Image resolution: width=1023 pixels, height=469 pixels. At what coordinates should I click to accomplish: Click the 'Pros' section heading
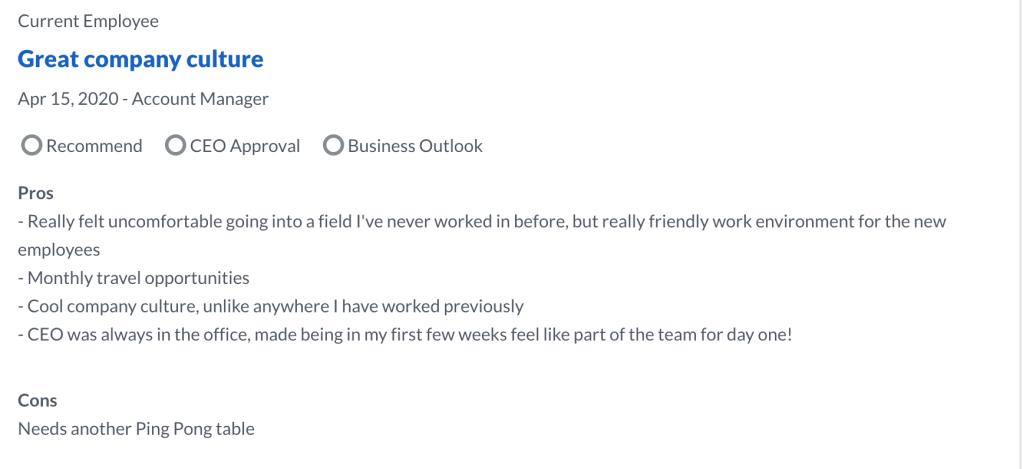(36, 193)
